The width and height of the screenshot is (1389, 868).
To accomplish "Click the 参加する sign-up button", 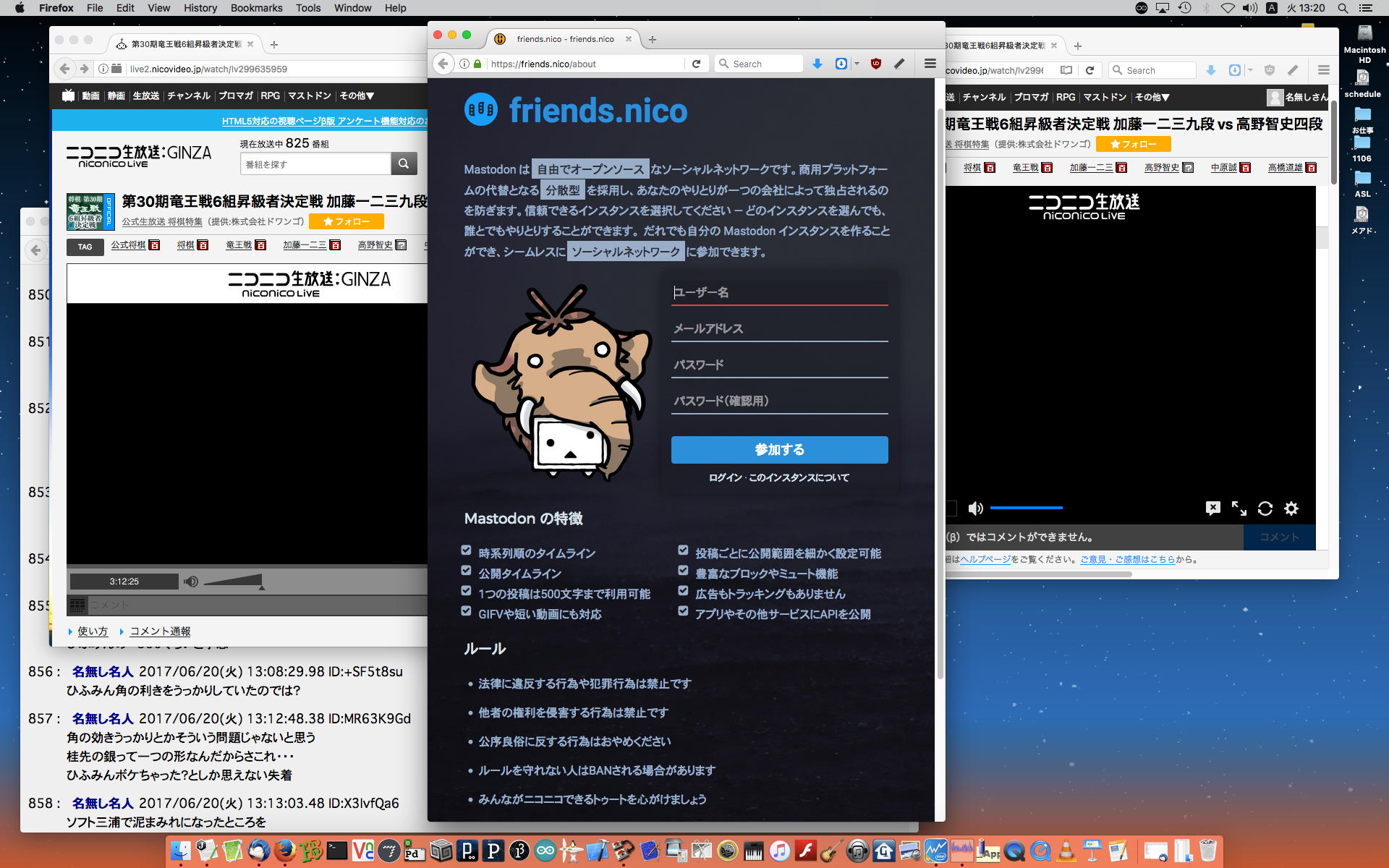I will tap(779, 450).
